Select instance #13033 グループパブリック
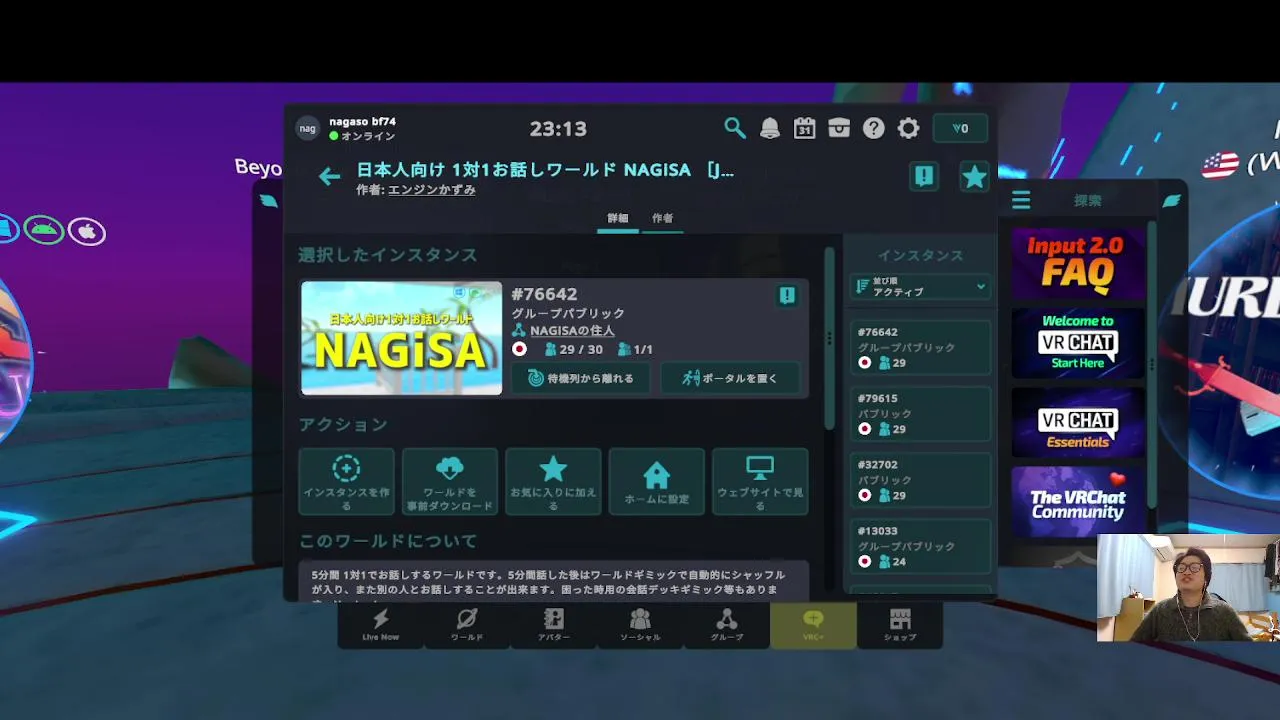The height and width of the screenshot is (720, 1280). (x=920, y=546)
